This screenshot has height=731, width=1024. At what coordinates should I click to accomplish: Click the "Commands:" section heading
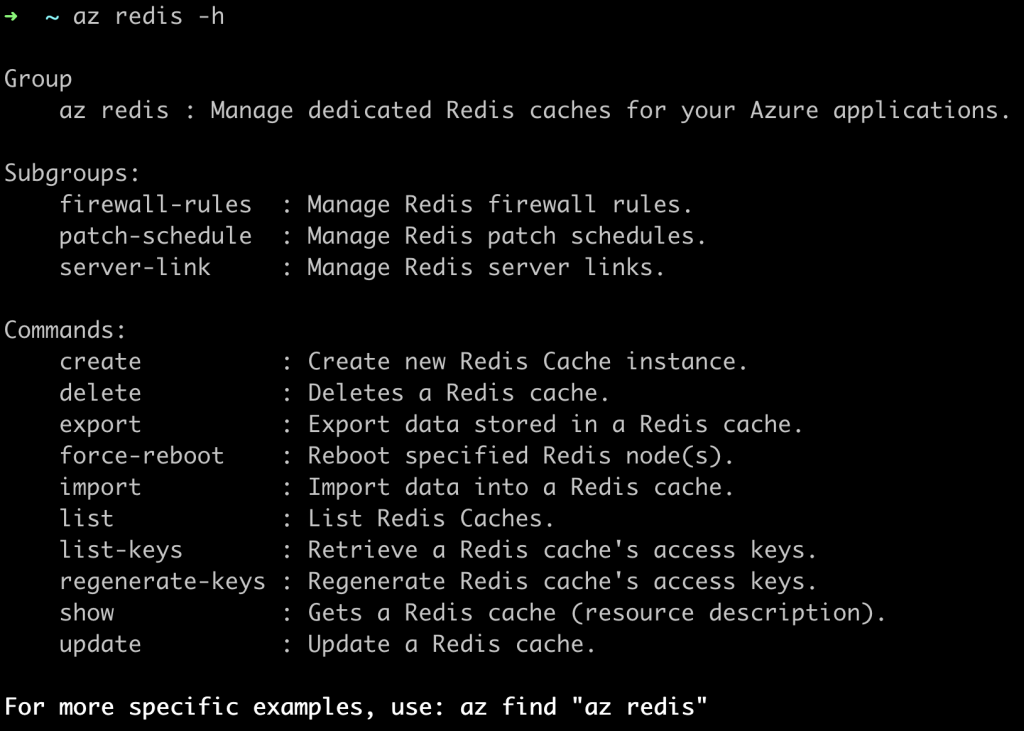66,330
